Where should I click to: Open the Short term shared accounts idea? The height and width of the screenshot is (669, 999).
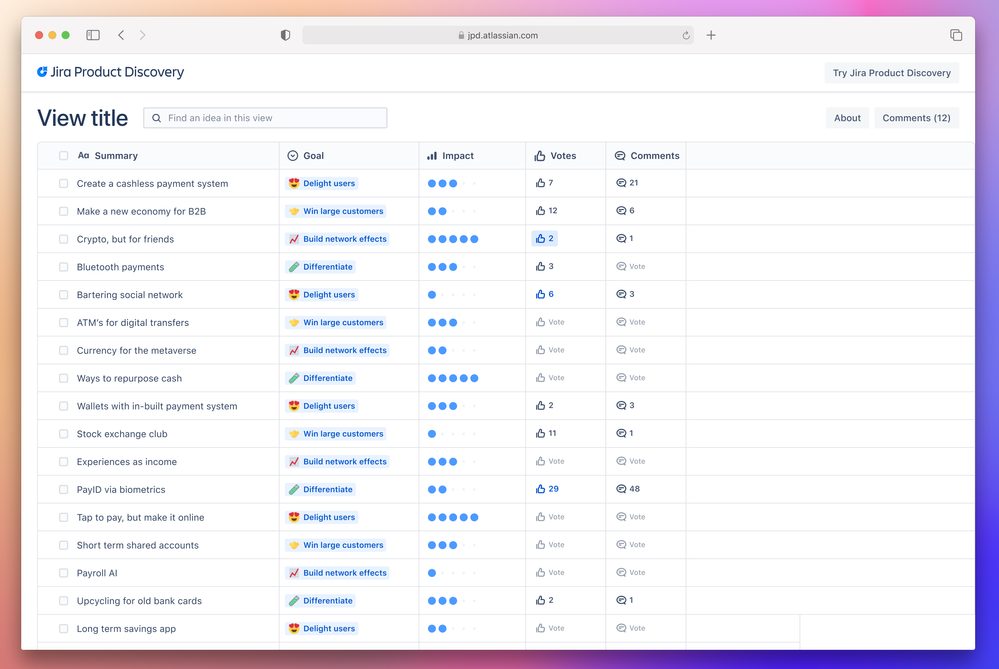tap(138, 545)
